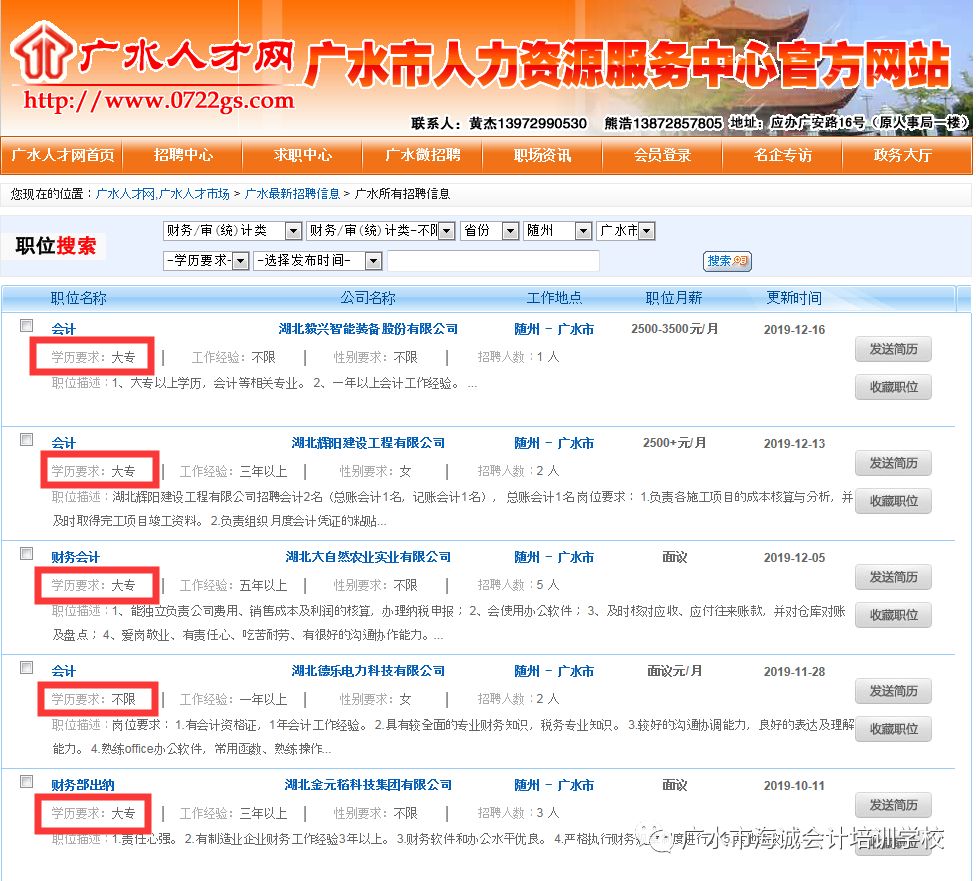
Task: Open the 求职中心 navigation tab
Action: coord(303,155)
